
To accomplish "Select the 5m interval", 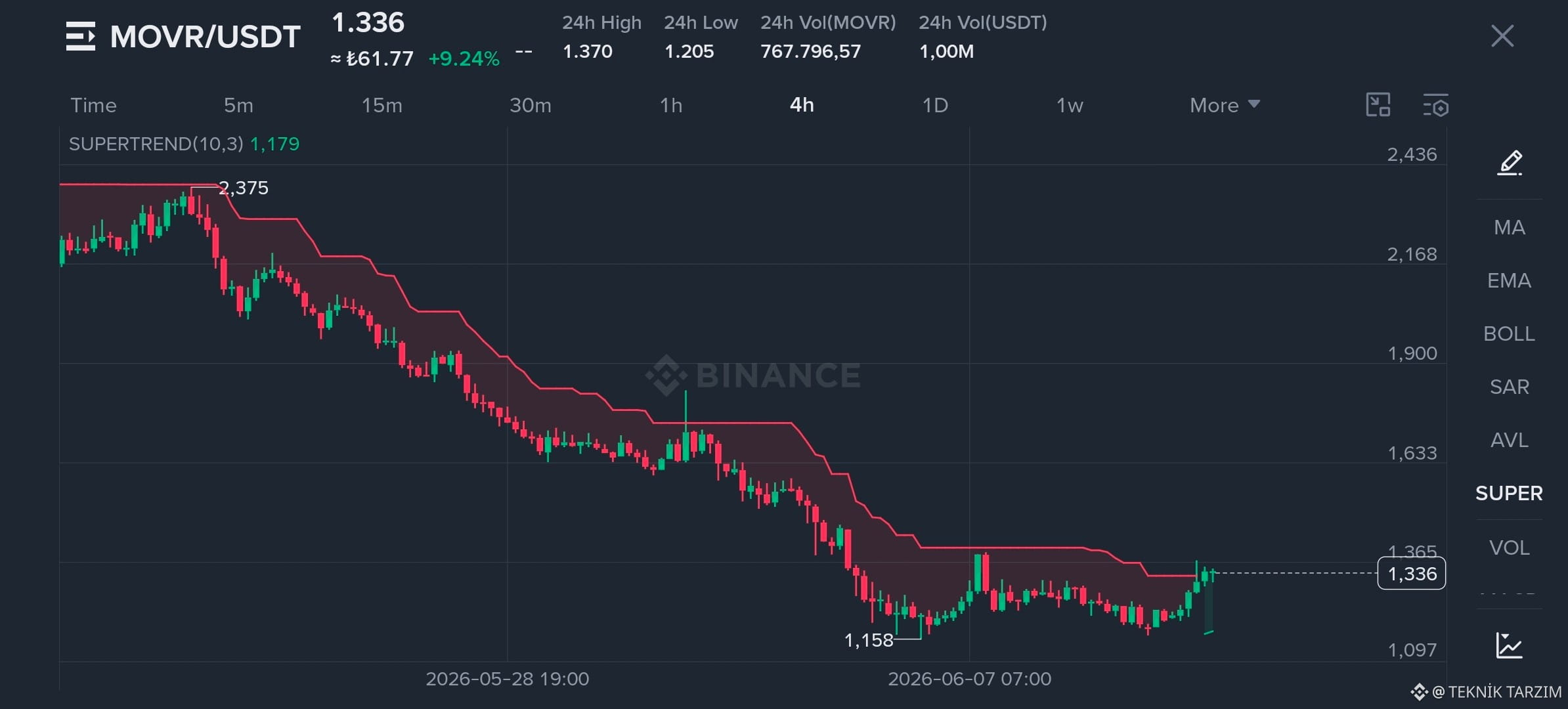I will [x=238, y=105].
